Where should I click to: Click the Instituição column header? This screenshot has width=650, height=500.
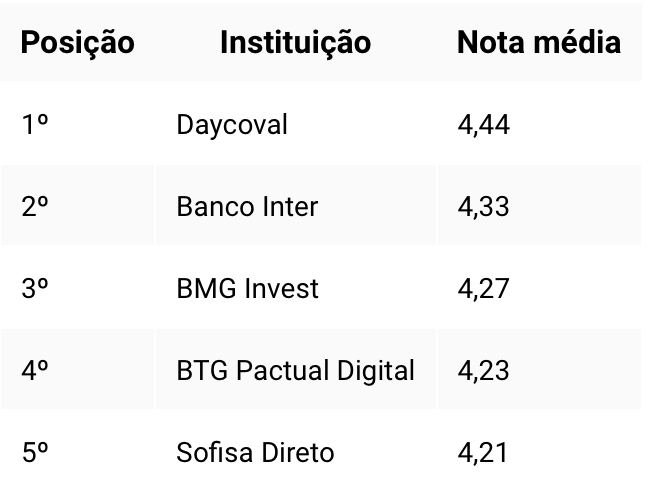tap(296, 42)
